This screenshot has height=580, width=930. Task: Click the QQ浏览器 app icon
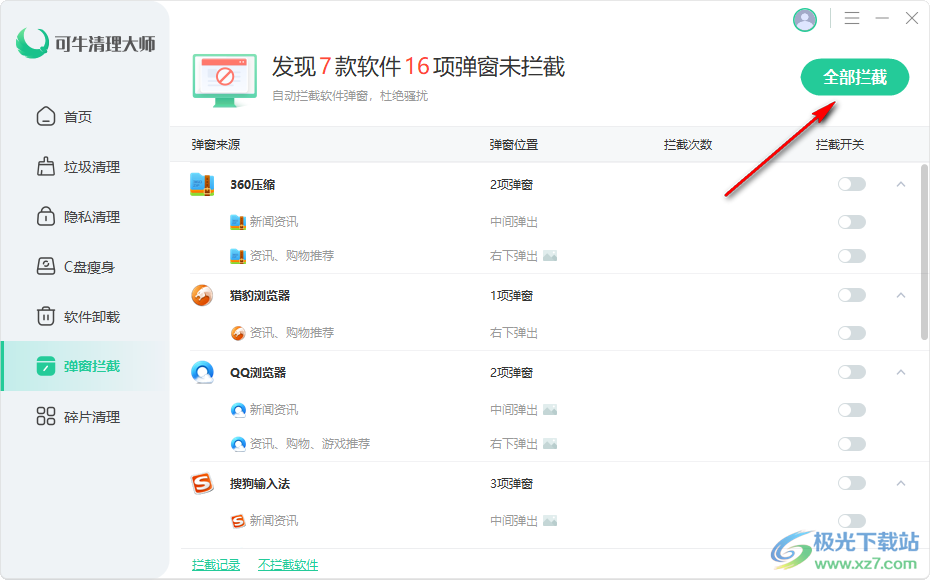point(202,372)
